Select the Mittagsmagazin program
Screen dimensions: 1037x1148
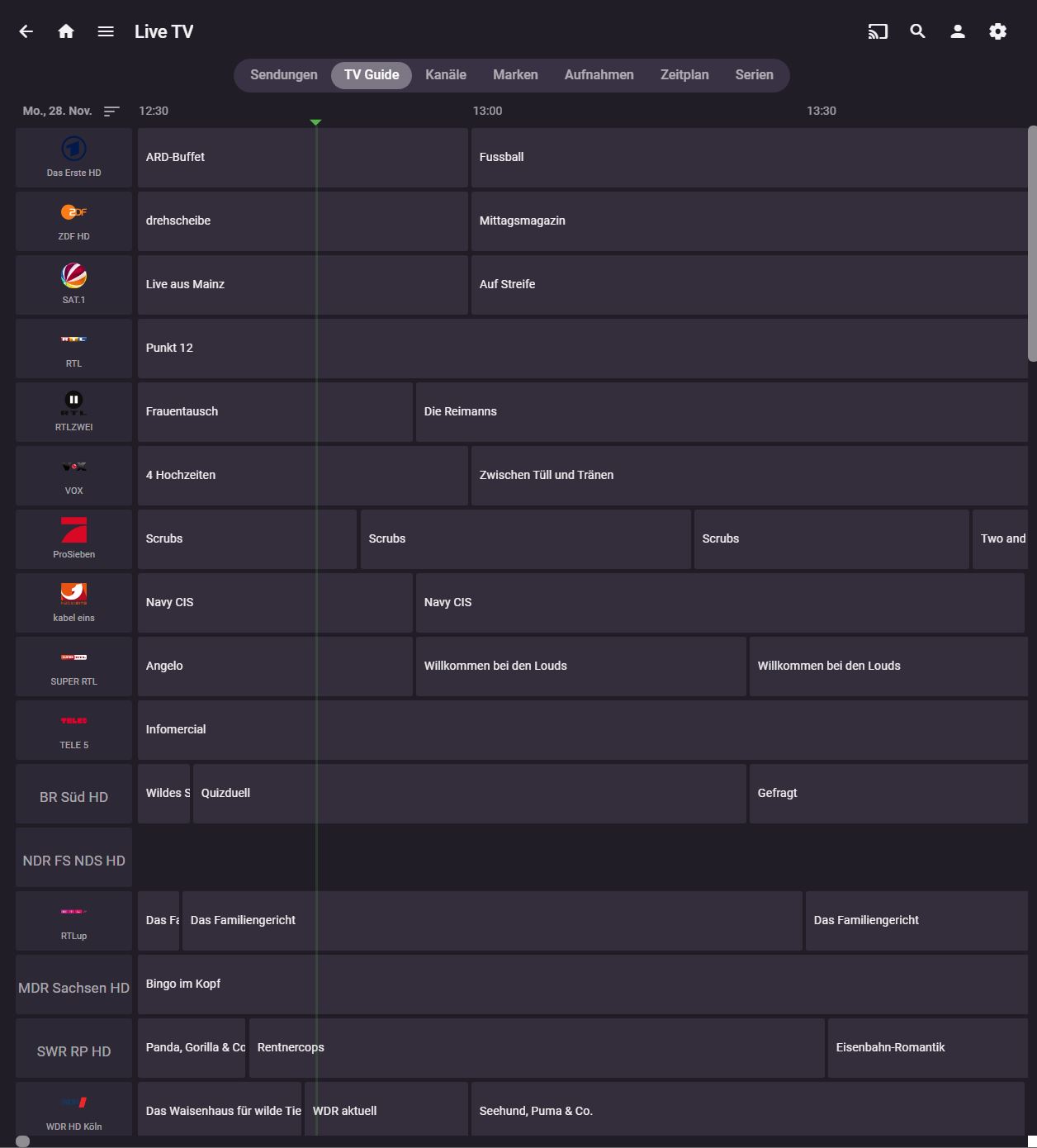750,221
